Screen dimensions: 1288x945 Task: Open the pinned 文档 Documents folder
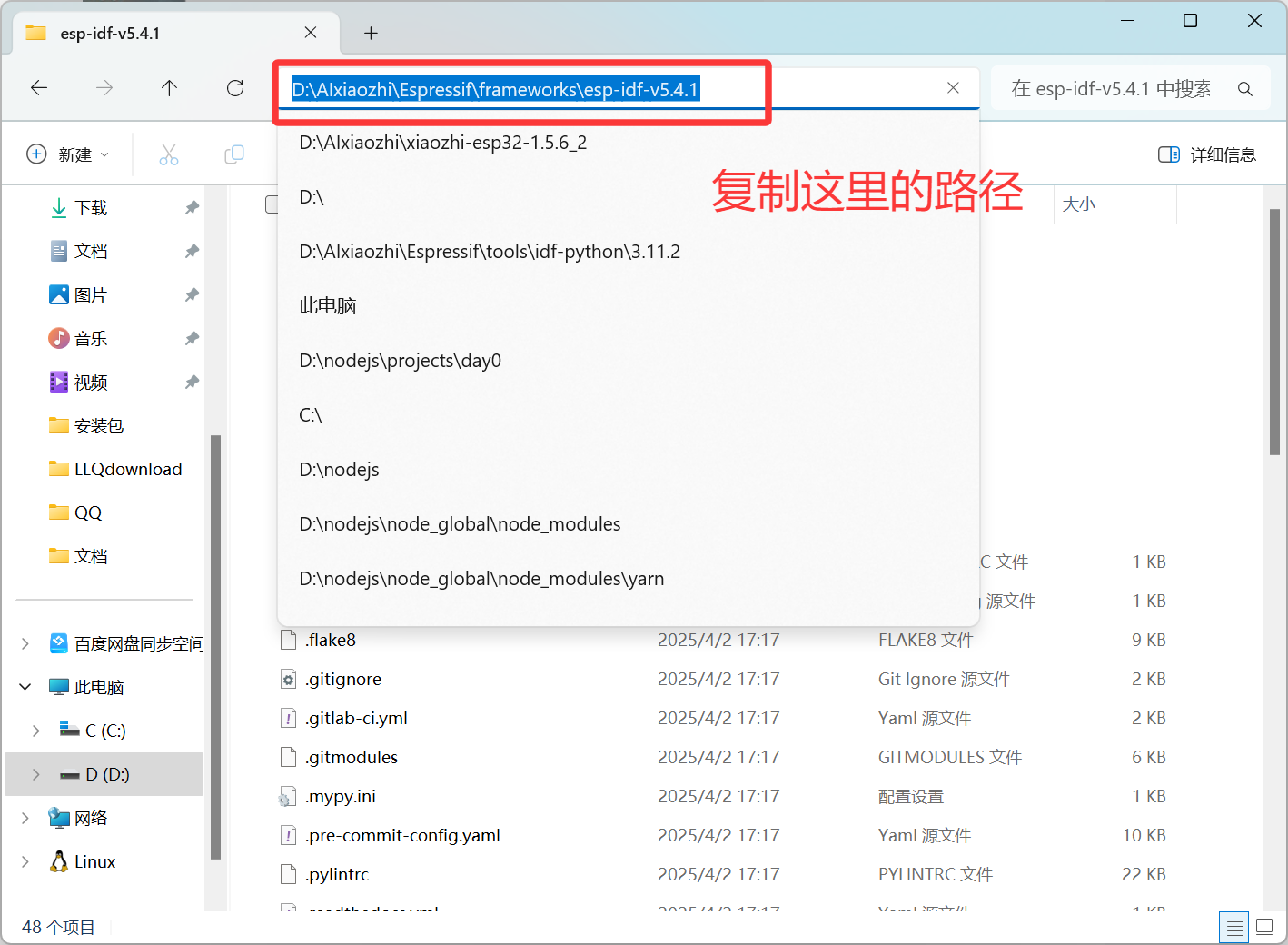tap(91, 252)
